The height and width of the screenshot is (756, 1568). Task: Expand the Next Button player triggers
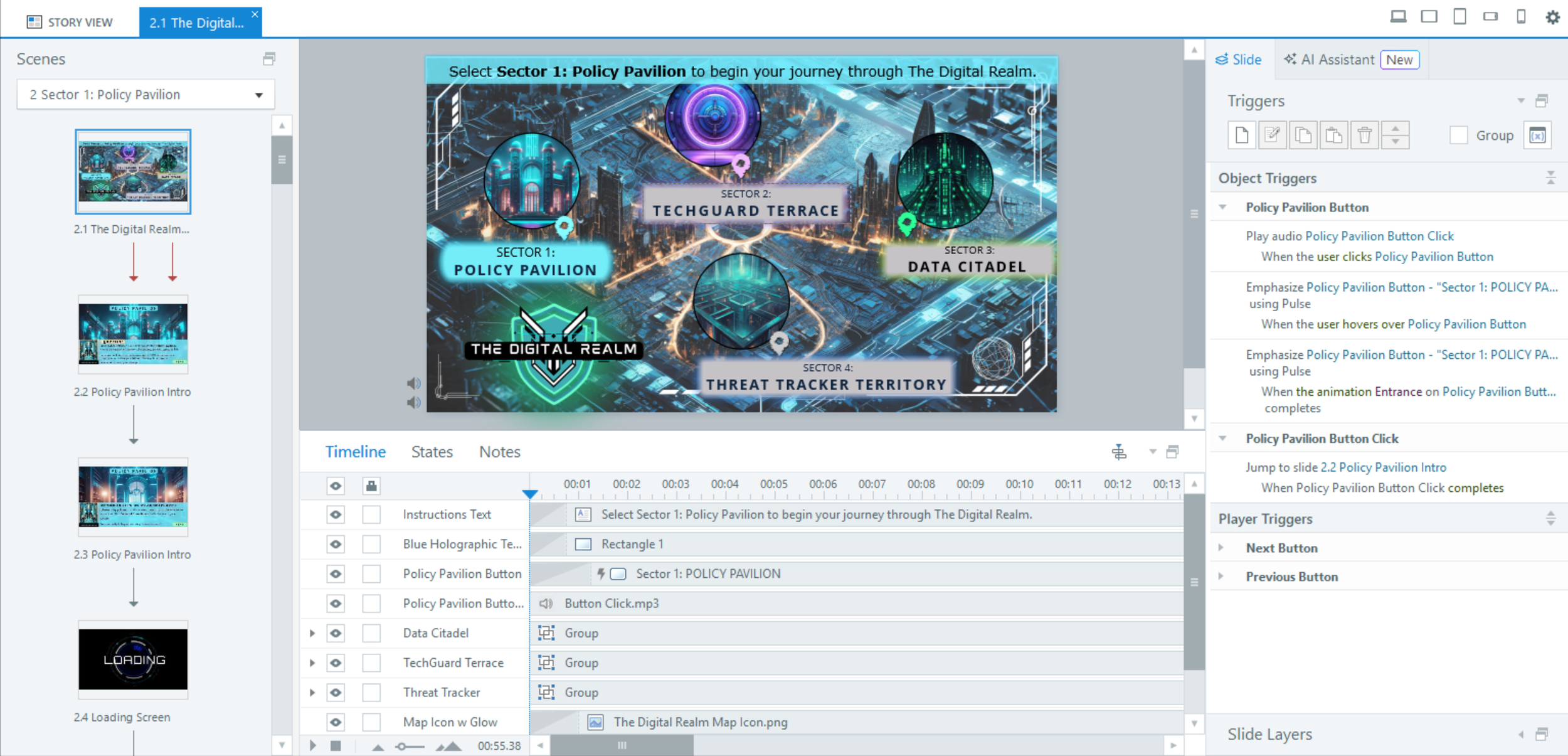click(x=1221, y=548)
